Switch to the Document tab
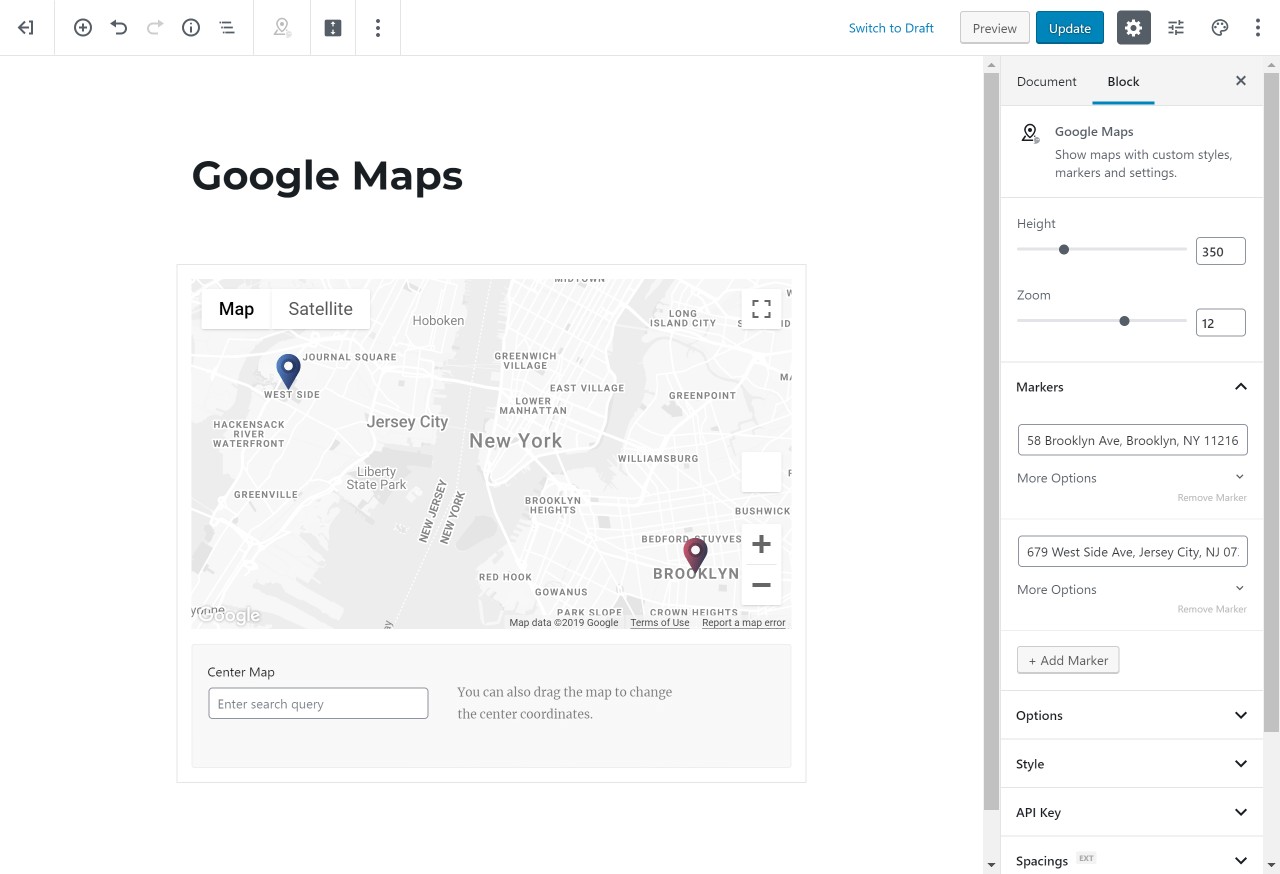Viewport: 1280px width, 874px height. (1047, 81)
